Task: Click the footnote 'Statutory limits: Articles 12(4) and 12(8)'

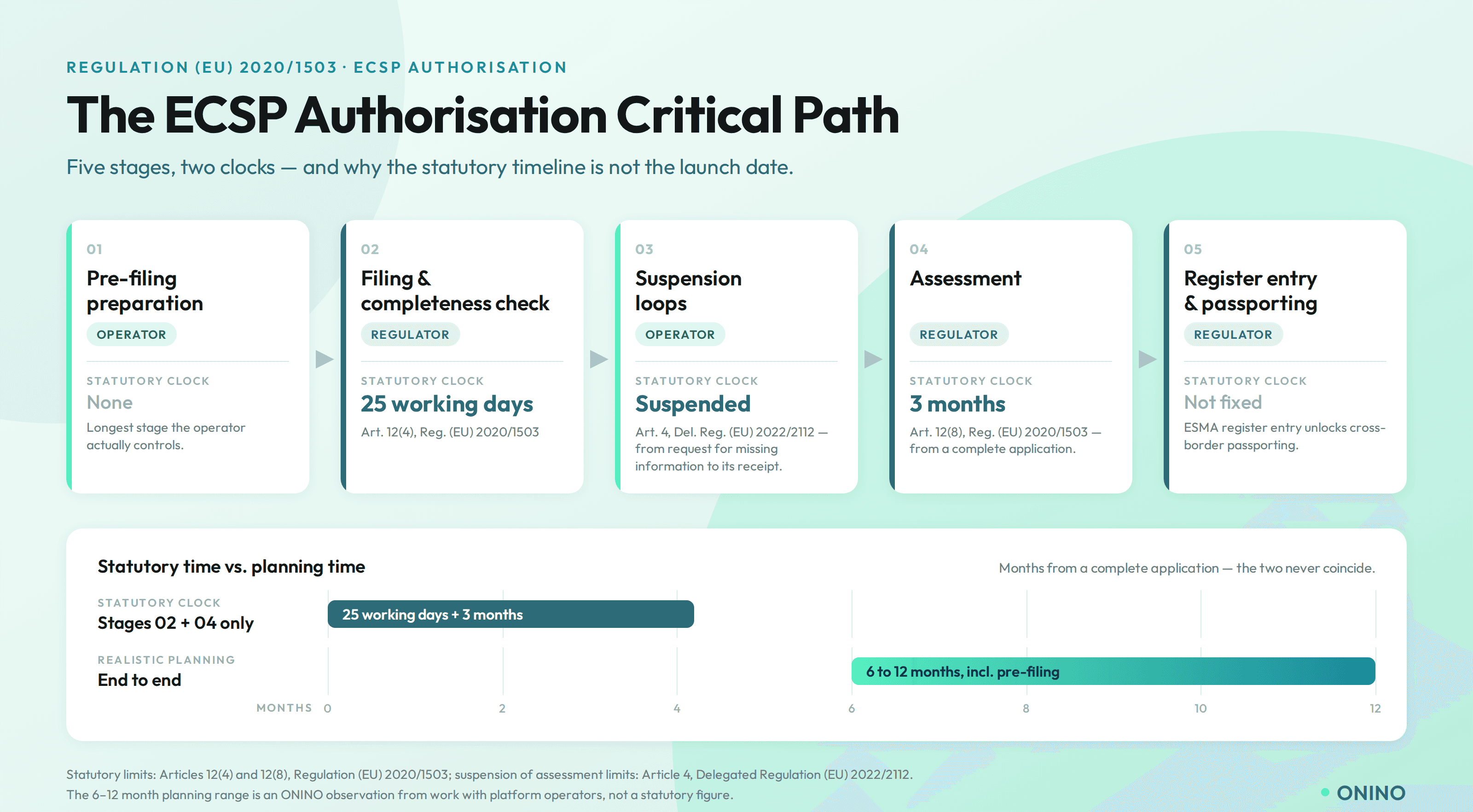Action: tap(489, 774)
